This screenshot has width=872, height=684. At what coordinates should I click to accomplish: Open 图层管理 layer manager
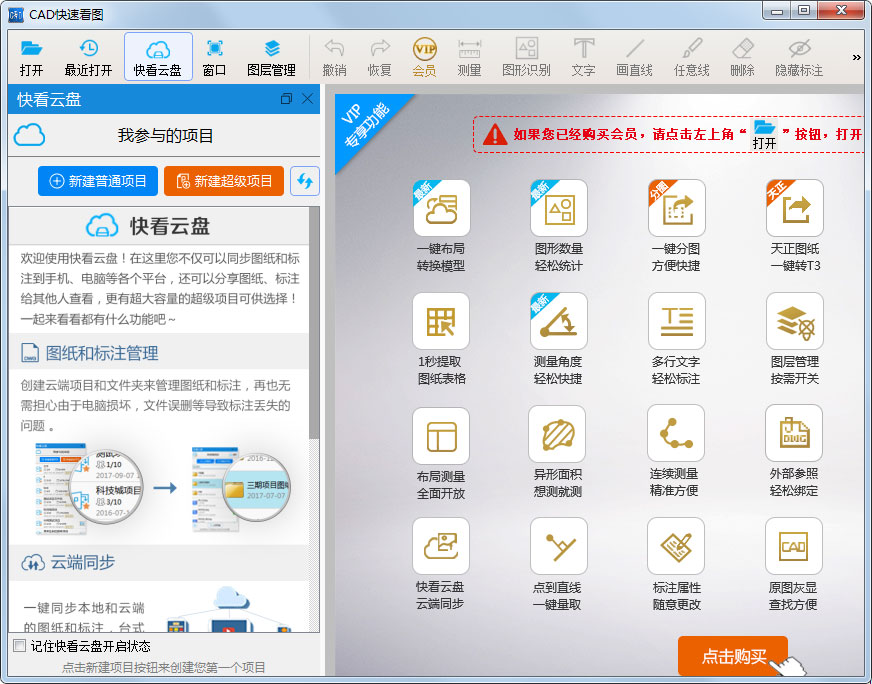click(271, 57)
